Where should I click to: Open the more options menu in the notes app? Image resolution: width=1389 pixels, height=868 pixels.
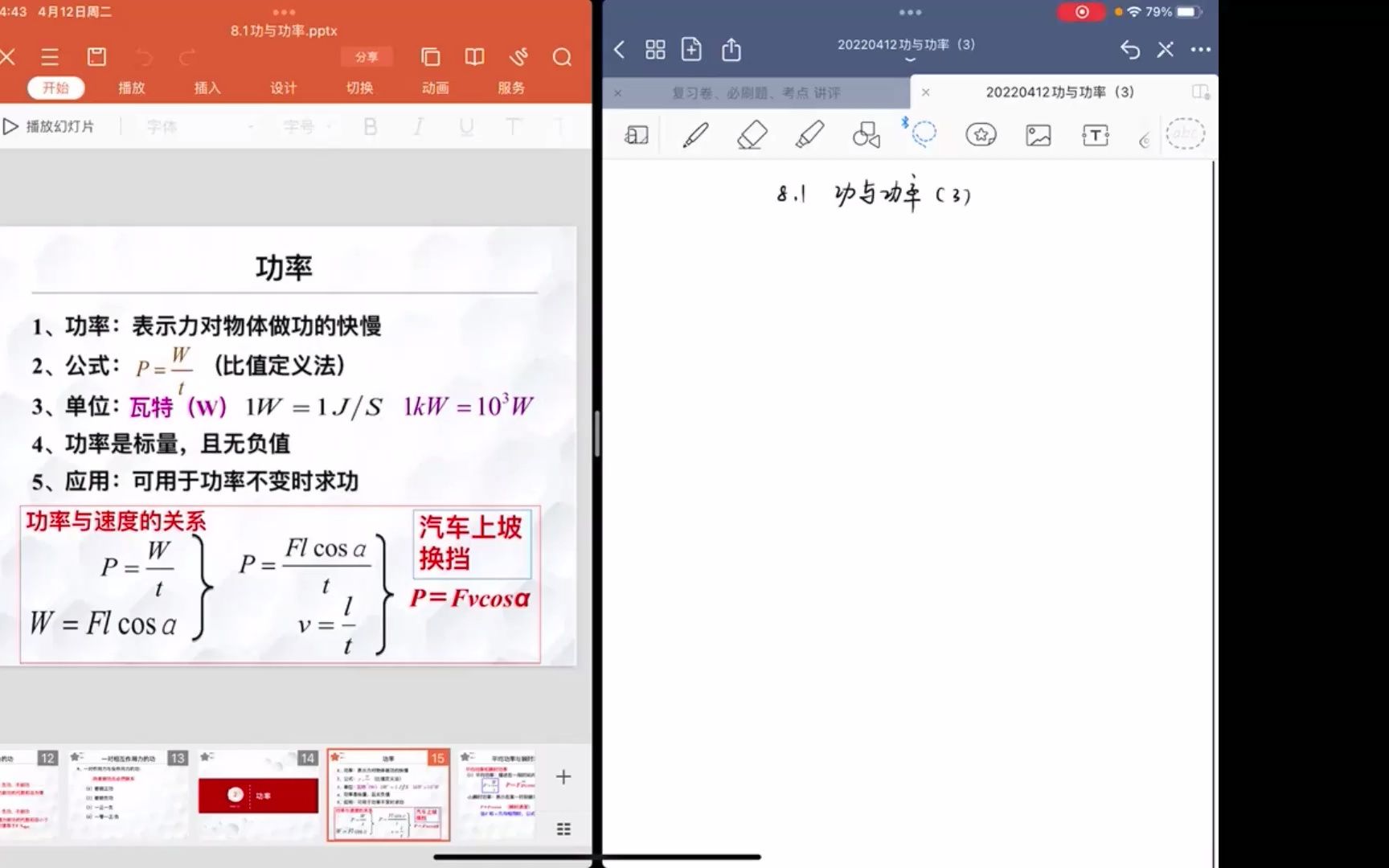(x=1198, y=49)
